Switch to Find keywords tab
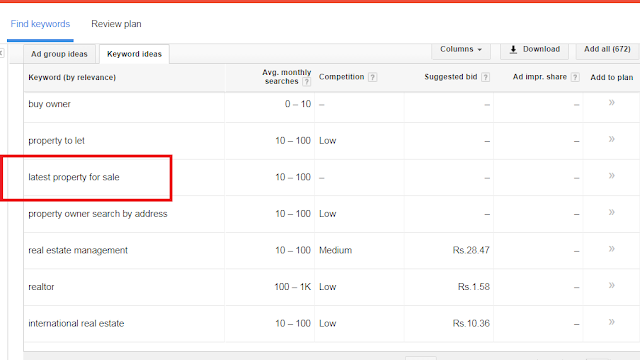 point(40,24)
